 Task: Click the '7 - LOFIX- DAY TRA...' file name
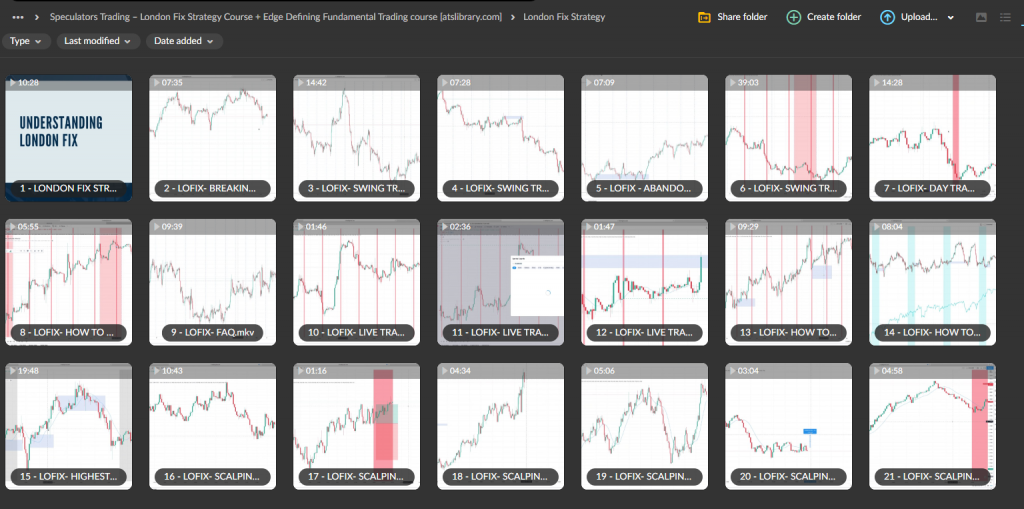(932, 189)
